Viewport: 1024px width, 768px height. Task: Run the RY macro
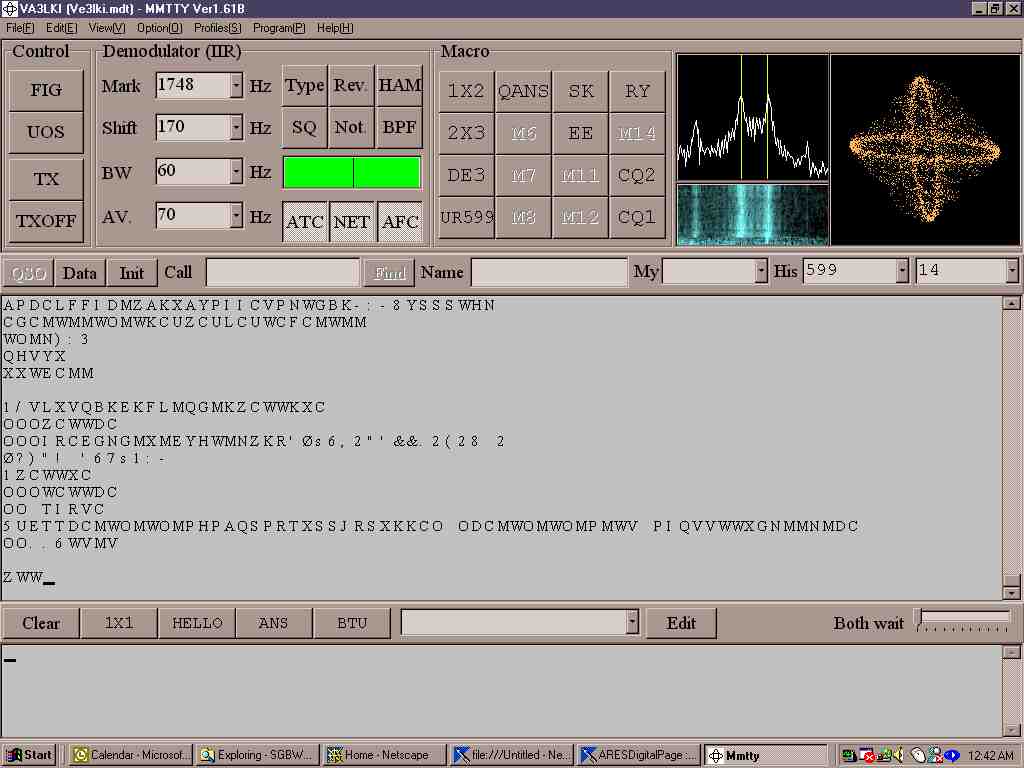pos(637,91)
